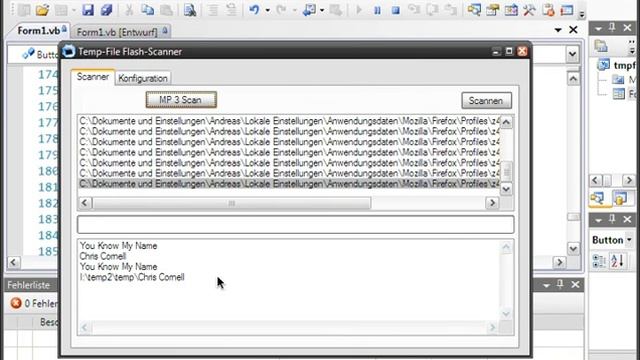Screen dimensions: 640x360
Task: Select the Solution Explorer tab icon below the tree
Action: pyautogui.click(x=598, y=199)
